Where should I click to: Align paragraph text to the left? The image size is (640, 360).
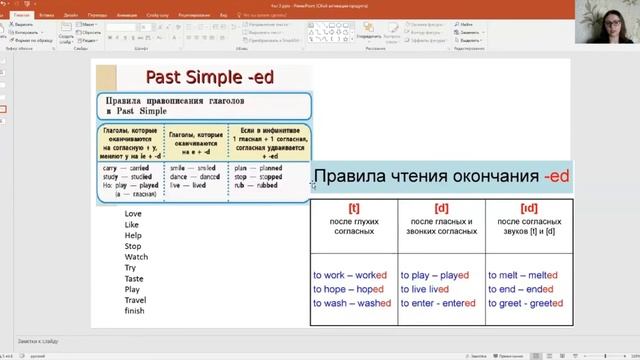[x=189, y=38]
